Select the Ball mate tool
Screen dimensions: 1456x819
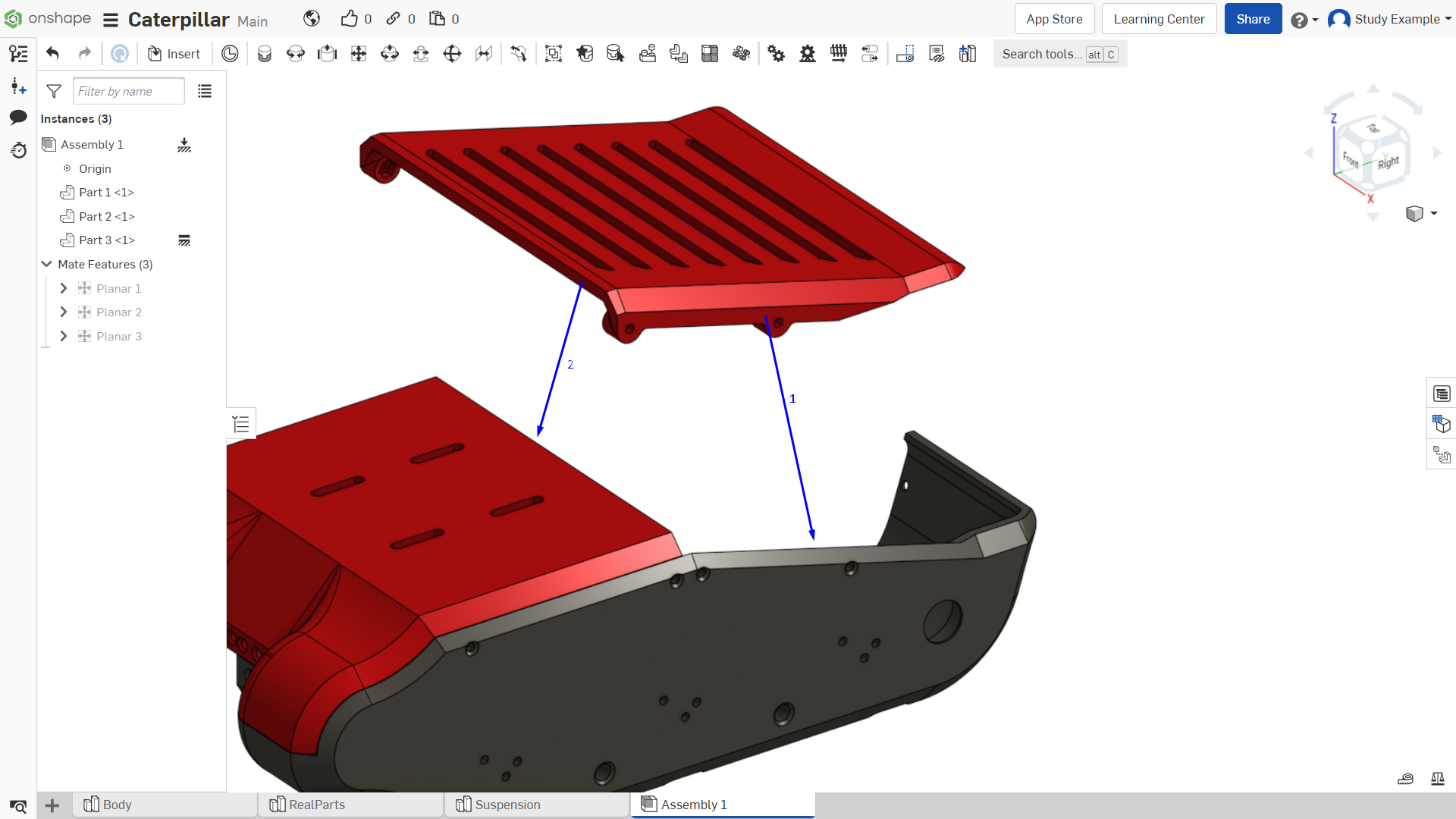pyautogui.click(x=452, y=53)
